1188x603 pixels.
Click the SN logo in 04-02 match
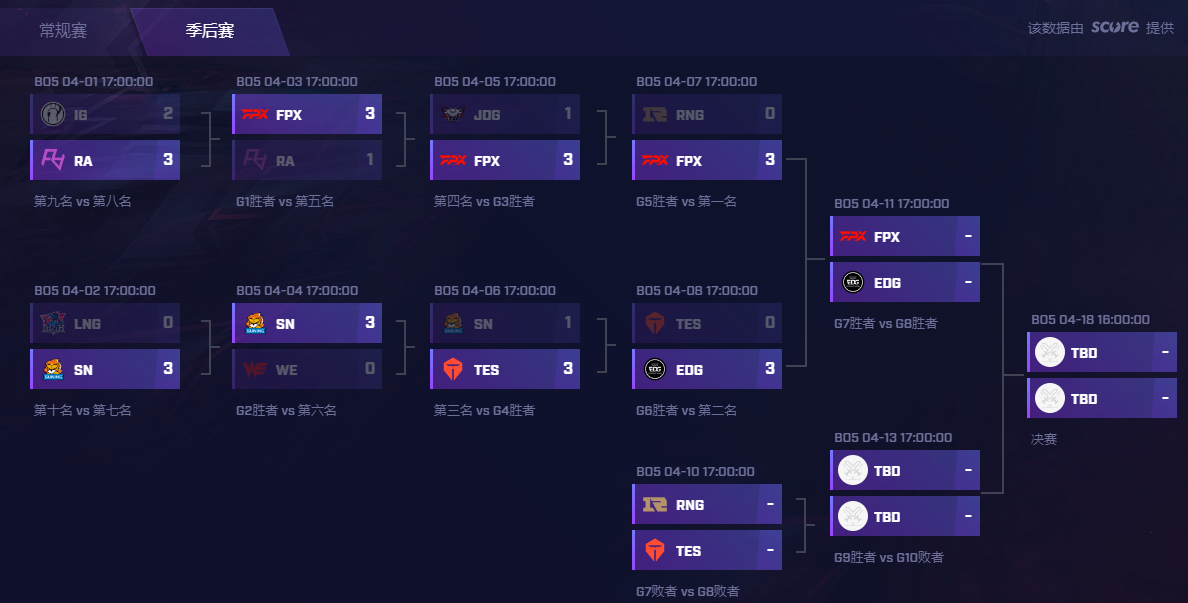tap(51, 370)
